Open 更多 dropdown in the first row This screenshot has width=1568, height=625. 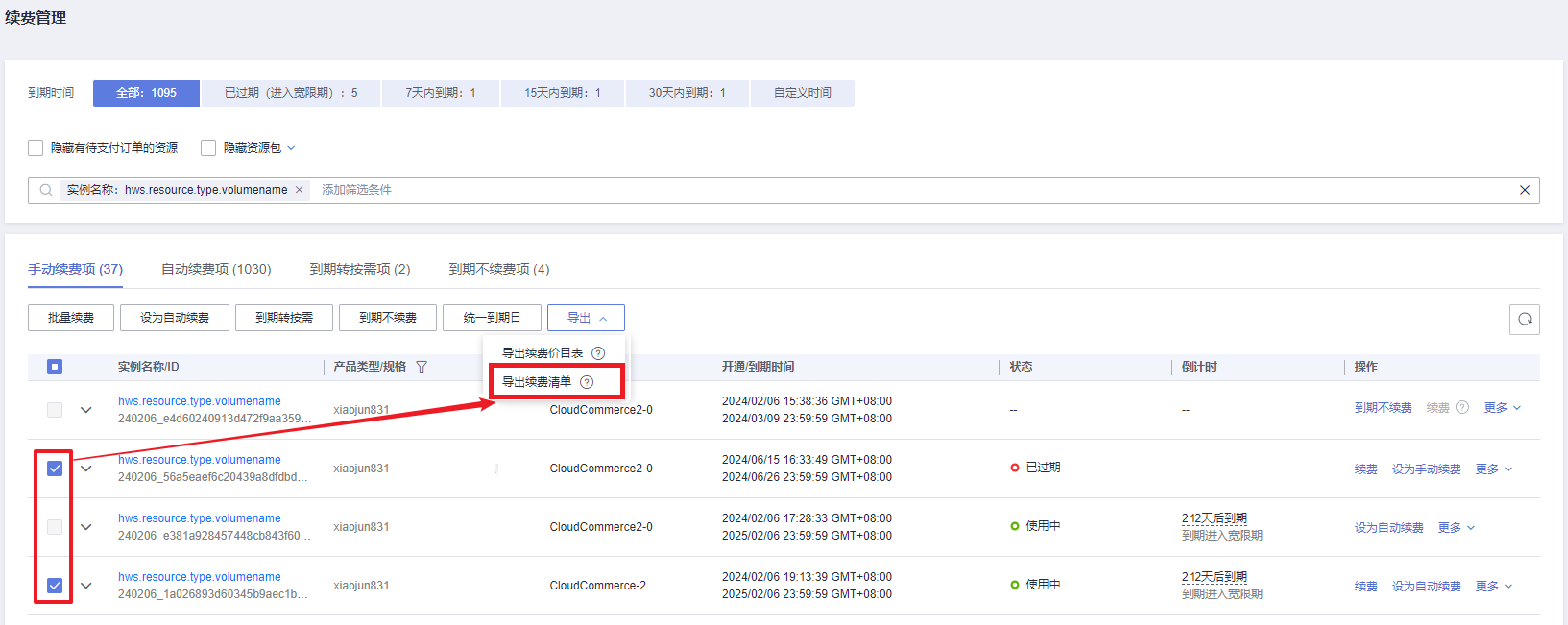tap(1502, 408)
